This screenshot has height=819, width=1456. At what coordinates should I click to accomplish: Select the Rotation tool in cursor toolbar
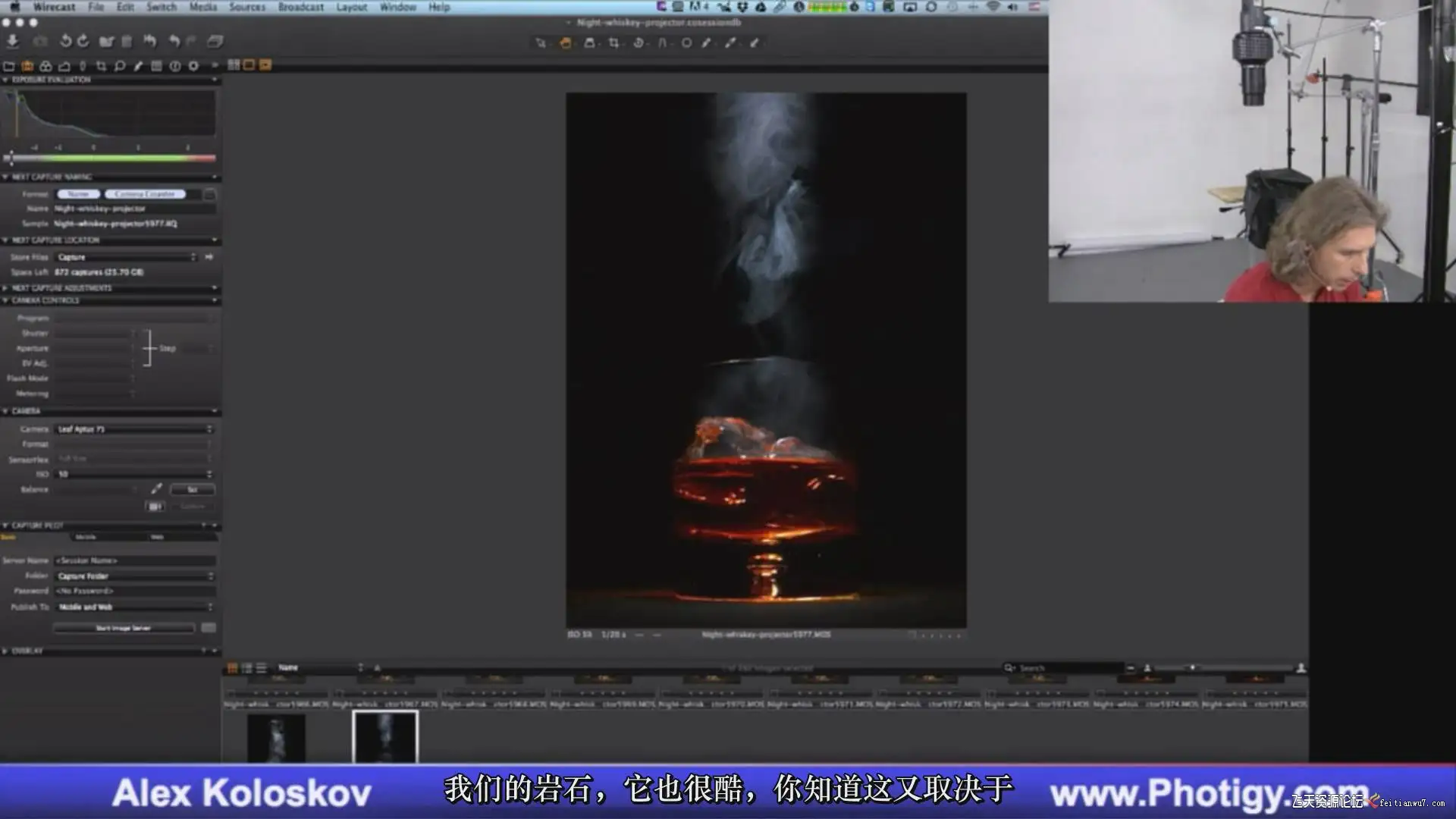[x=639, y=43]
